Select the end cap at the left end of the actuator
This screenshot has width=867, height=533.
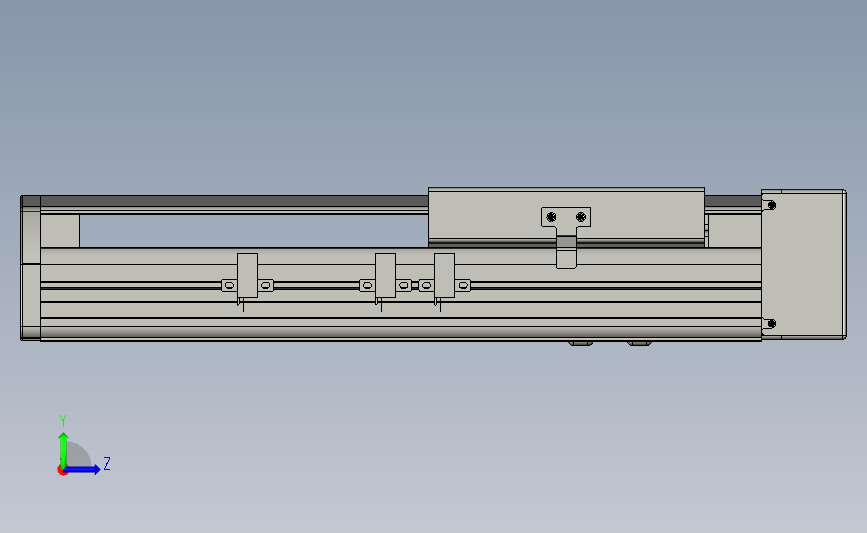coord(30,268)
